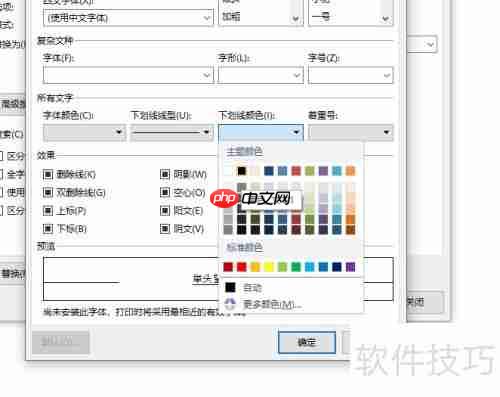Screen dimensions: 500x397
Task: Select 一号 in font size list
Action: 321,16
